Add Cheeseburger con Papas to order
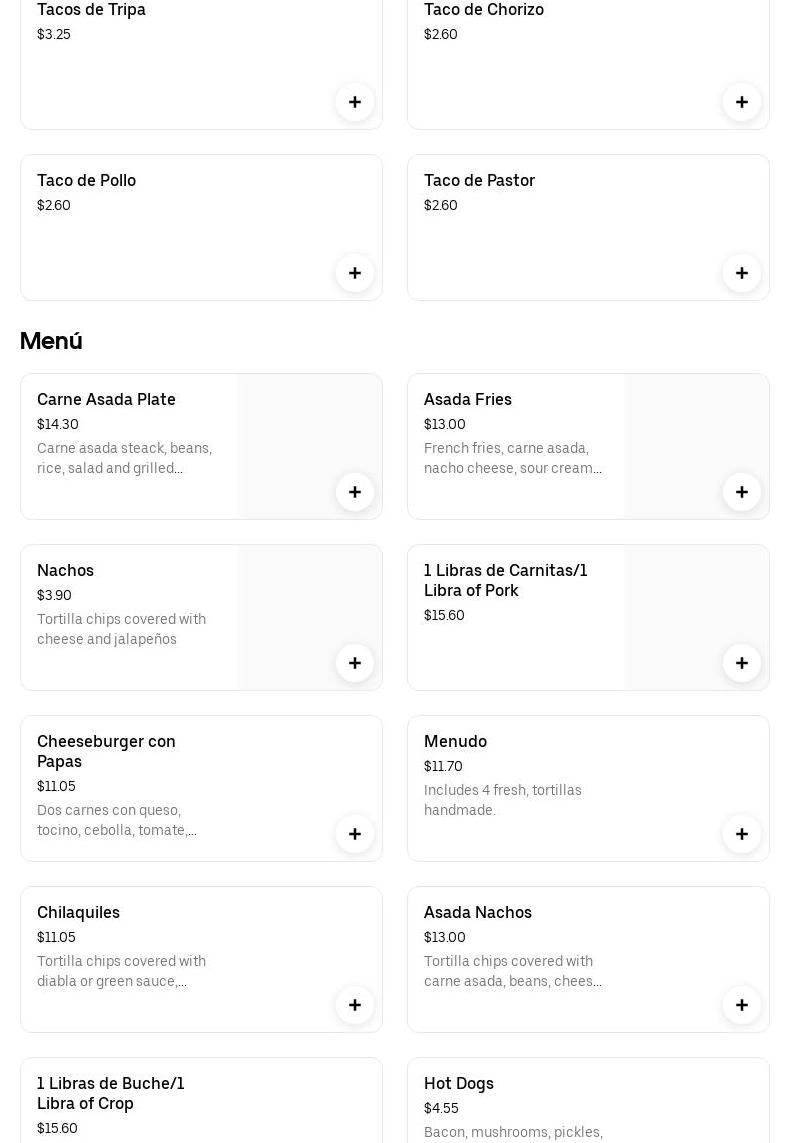The image size is (804, 1143). pyautogui.click(x=355, y=834)
